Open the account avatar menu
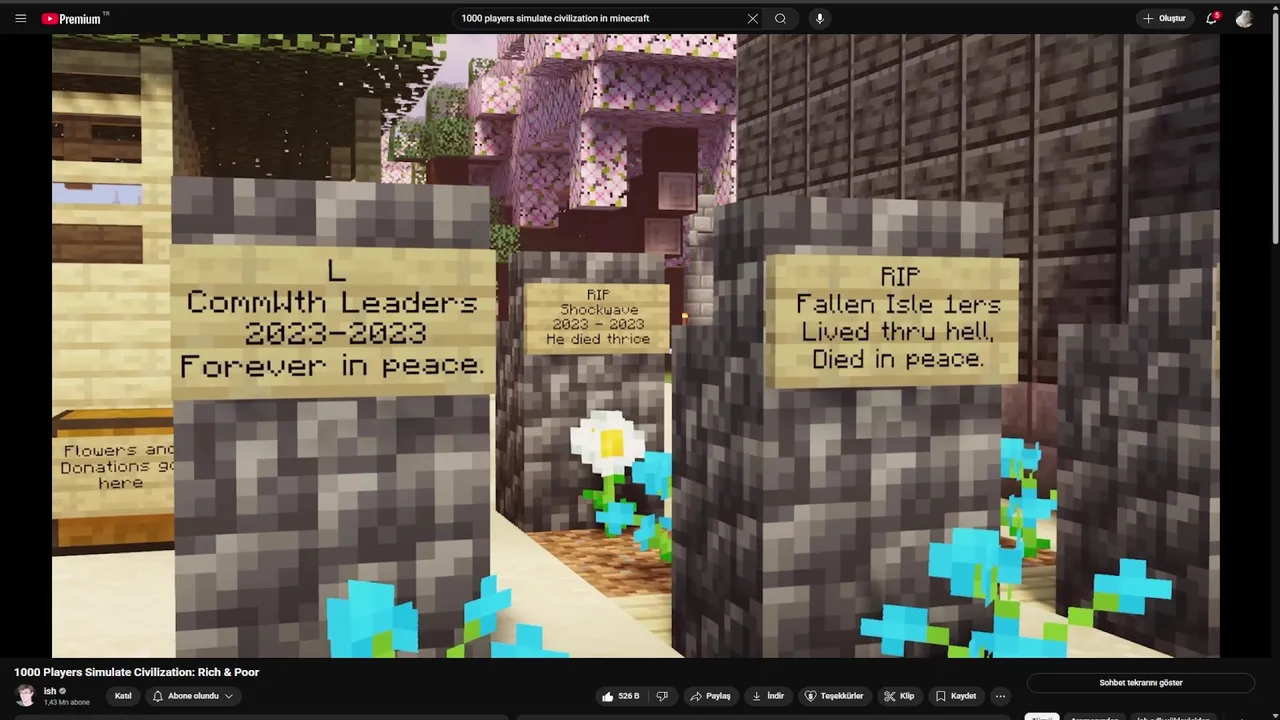The height and width of the screenshot is (720, 1280). click(x=1244, y=18)
